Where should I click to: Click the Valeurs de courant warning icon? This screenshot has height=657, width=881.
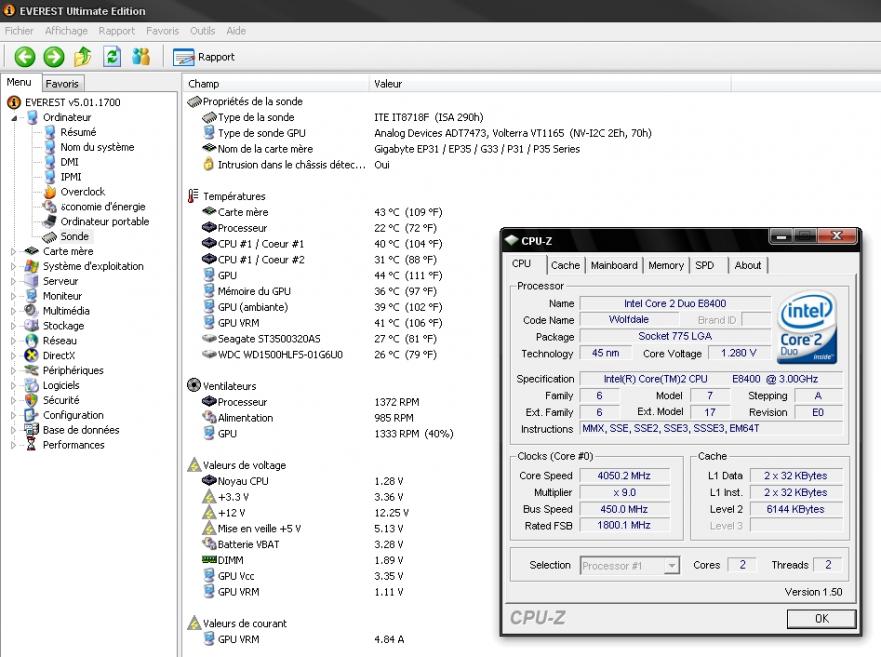(x=194, y=623)
